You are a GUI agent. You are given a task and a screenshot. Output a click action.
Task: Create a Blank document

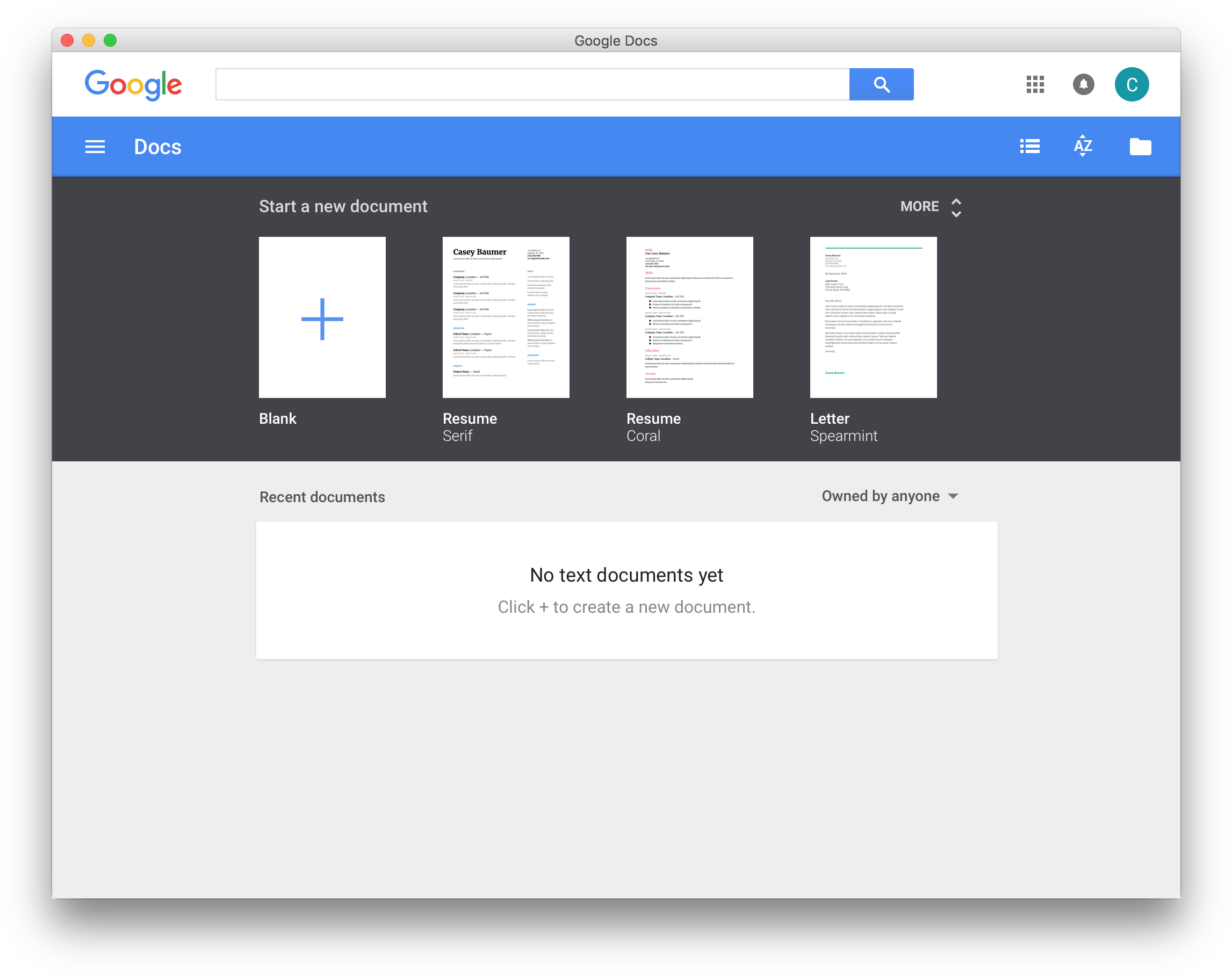point(322,317)
